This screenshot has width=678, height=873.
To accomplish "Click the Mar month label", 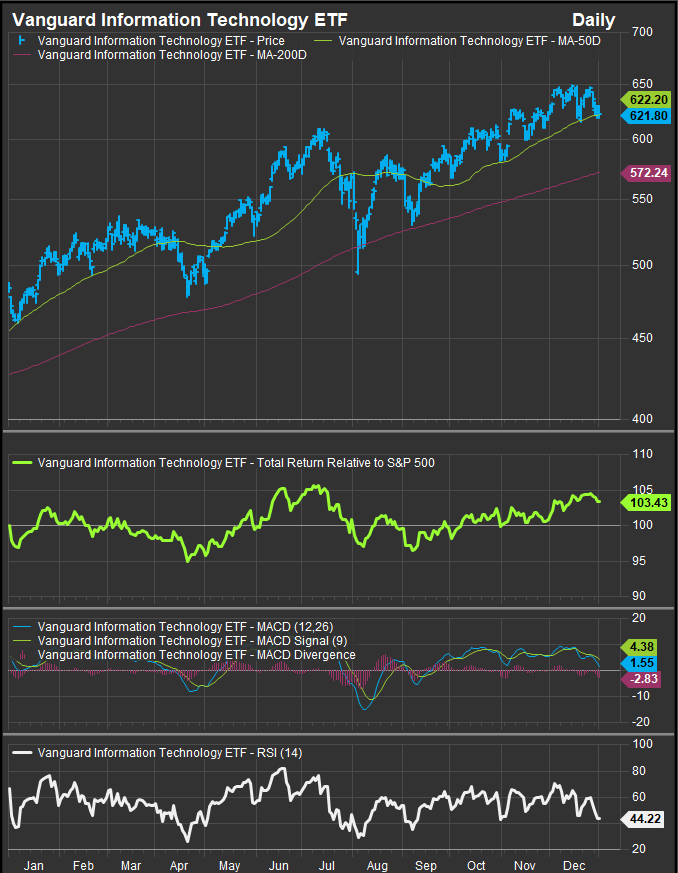I will pos(131,865).
